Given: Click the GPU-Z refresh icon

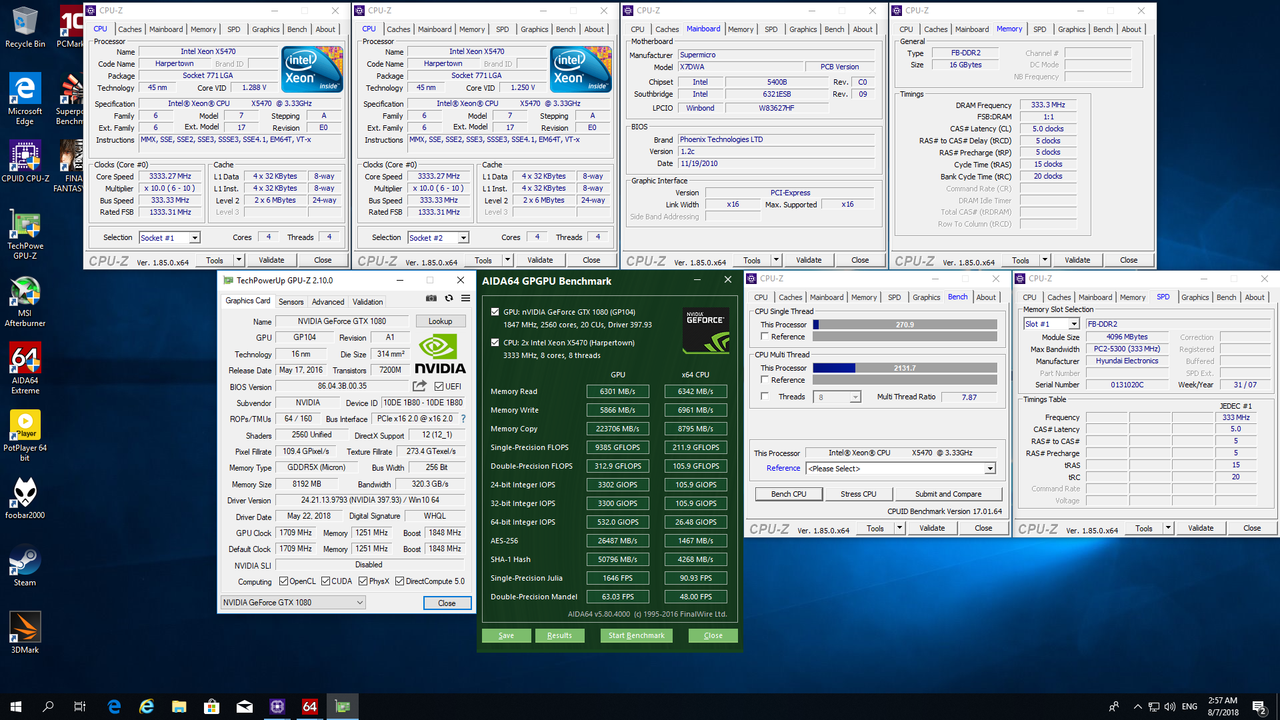Looking at the screenshot, I should [447, 298].
